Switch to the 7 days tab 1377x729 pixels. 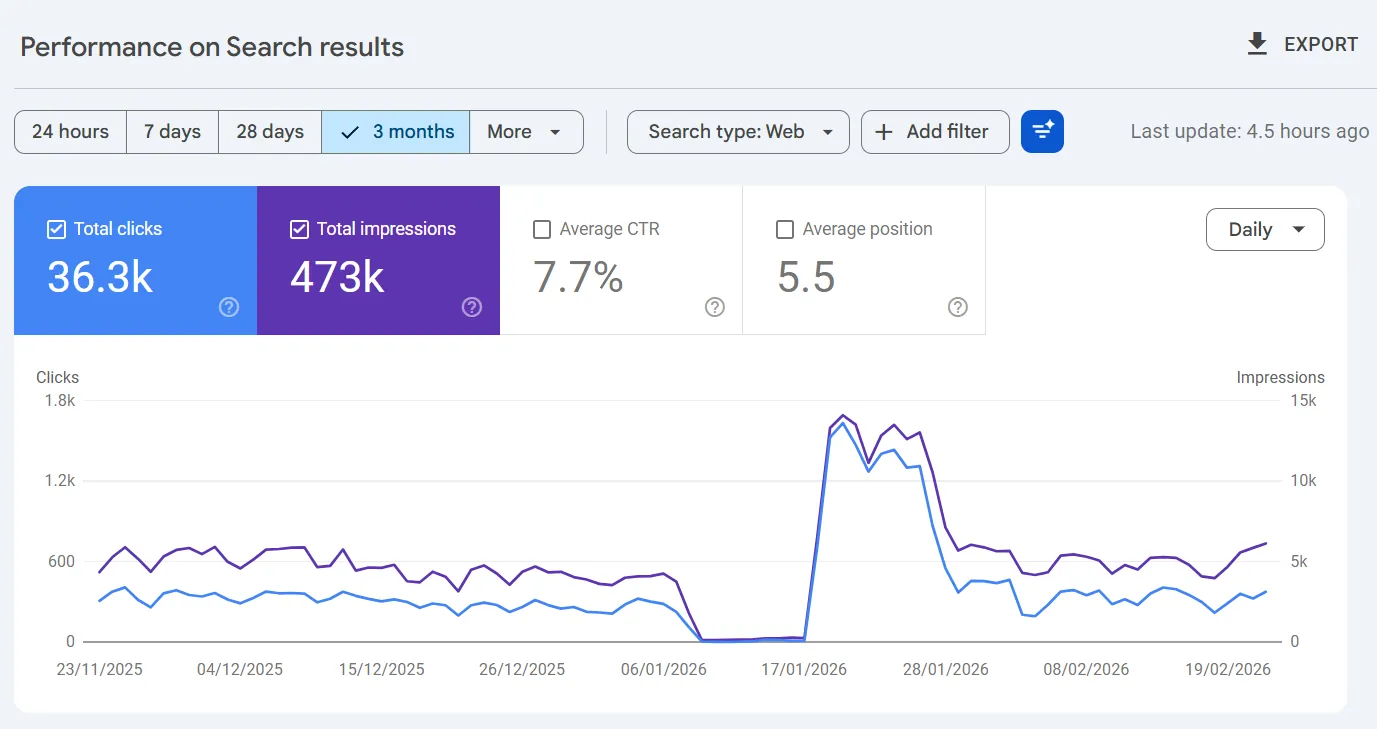(x=171, y=131)
